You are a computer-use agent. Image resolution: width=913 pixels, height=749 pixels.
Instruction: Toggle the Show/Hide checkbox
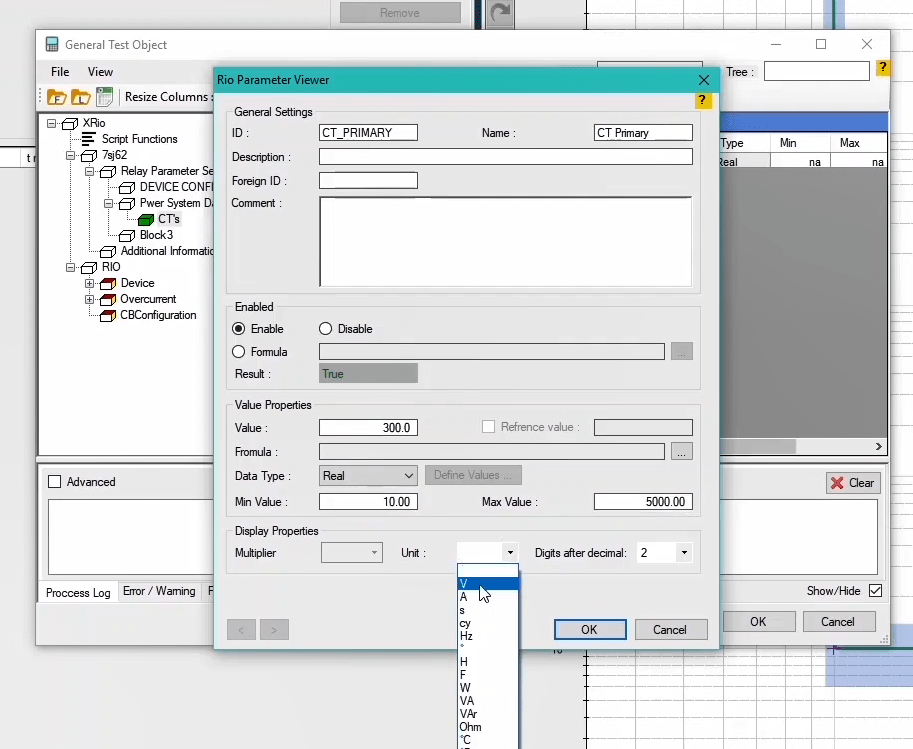[875, 591]
